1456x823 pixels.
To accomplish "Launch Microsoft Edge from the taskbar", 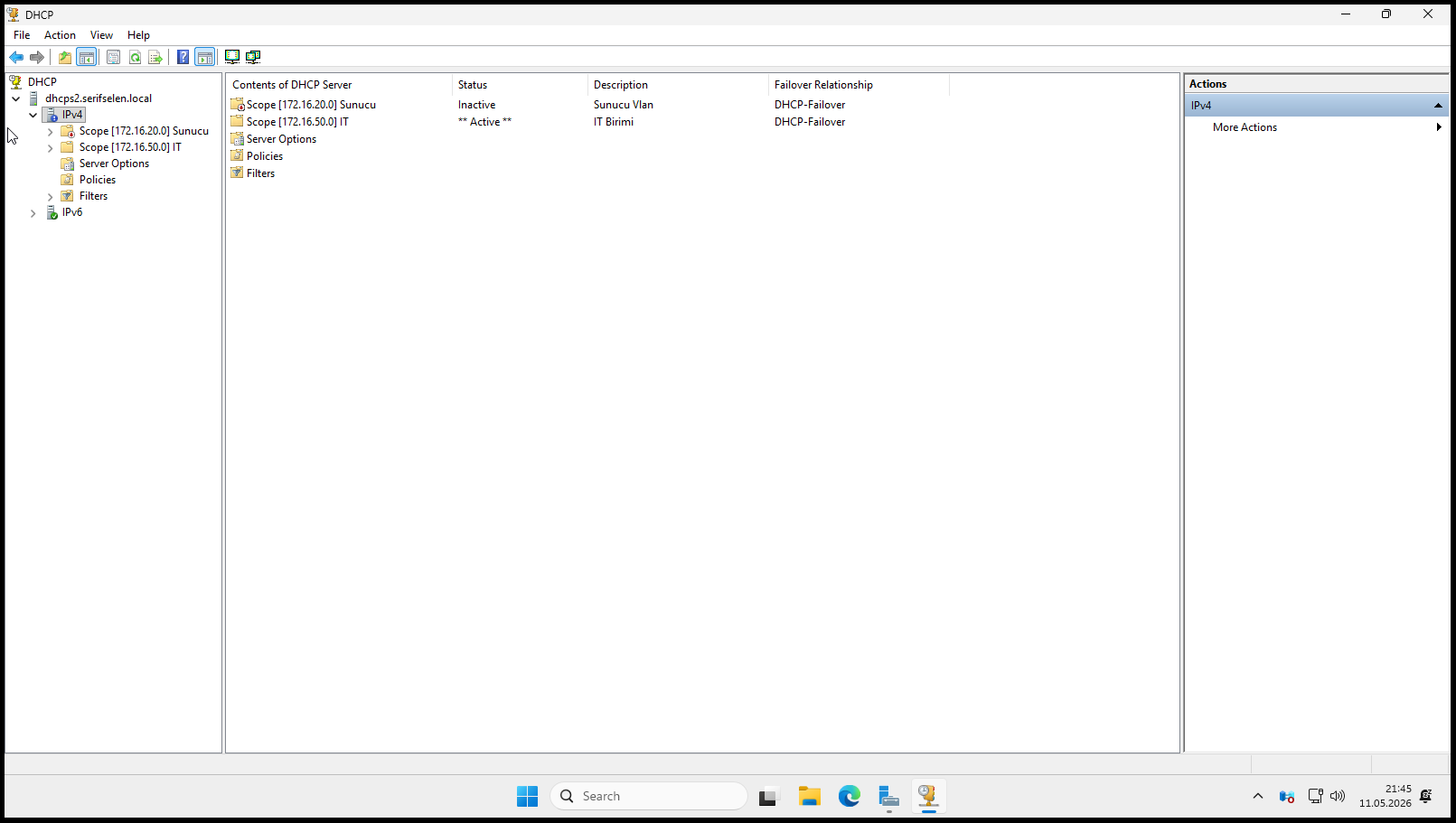I will pos(849,796).
